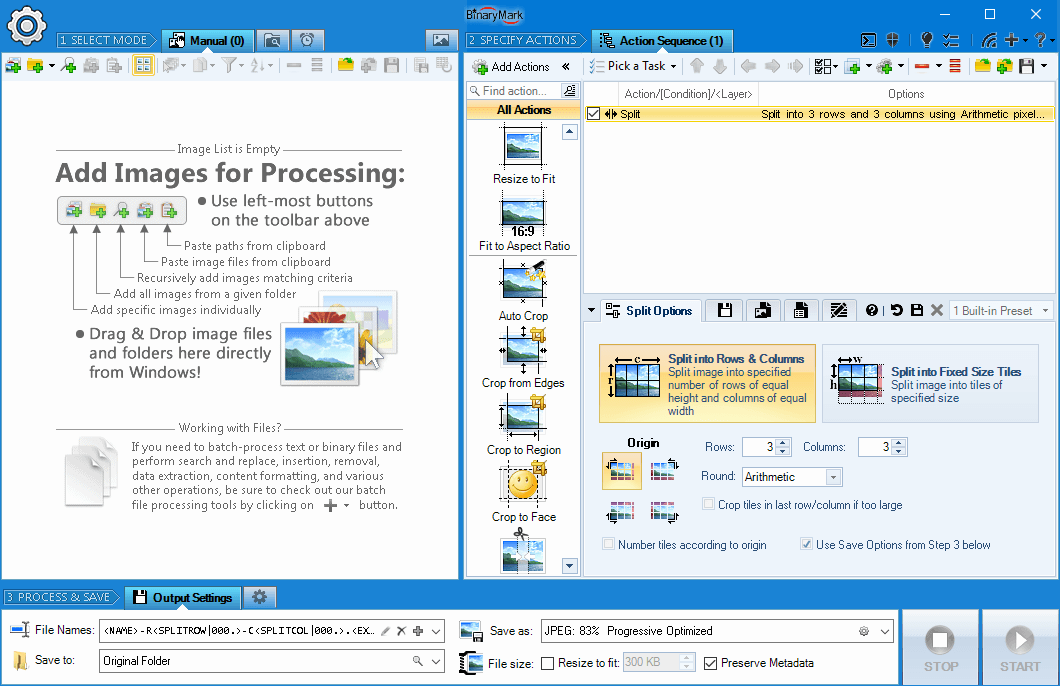Image resolution: width=1060 pixels, height=686 pixels.
Task: Expand the Built-in Preset dropdown
Action: (x=1001, y=311)
